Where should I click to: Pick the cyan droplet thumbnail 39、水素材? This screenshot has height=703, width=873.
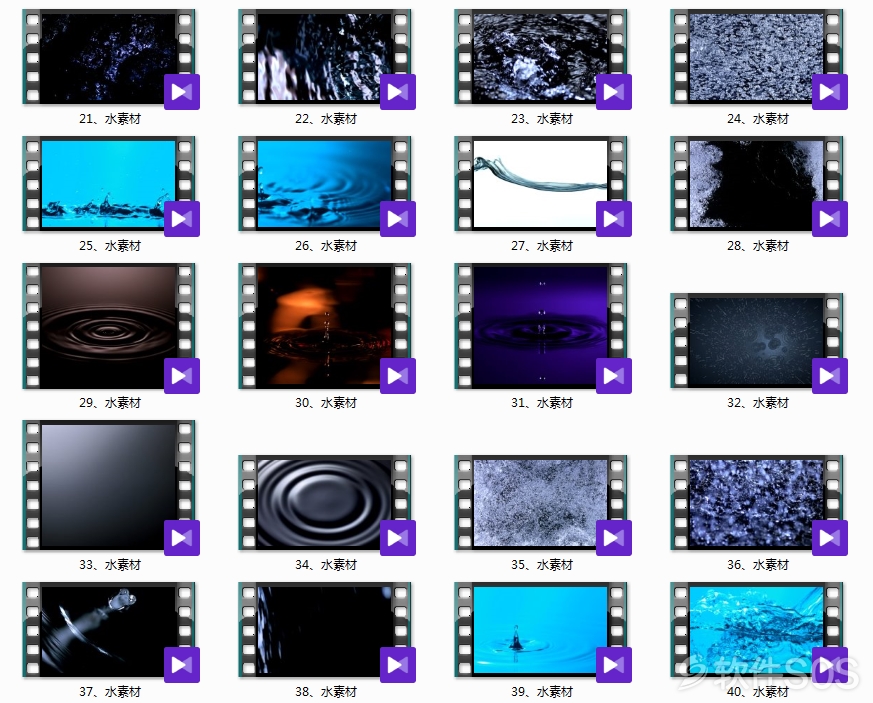(x=541, y=630)
